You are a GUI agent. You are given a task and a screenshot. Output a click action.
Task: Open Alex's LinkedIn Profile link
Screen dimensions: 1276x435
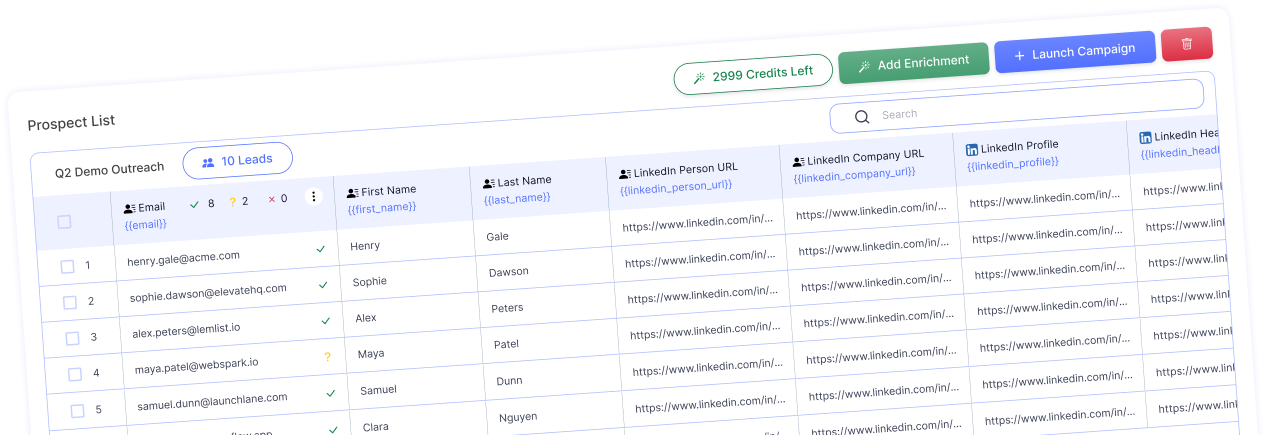1050,269
